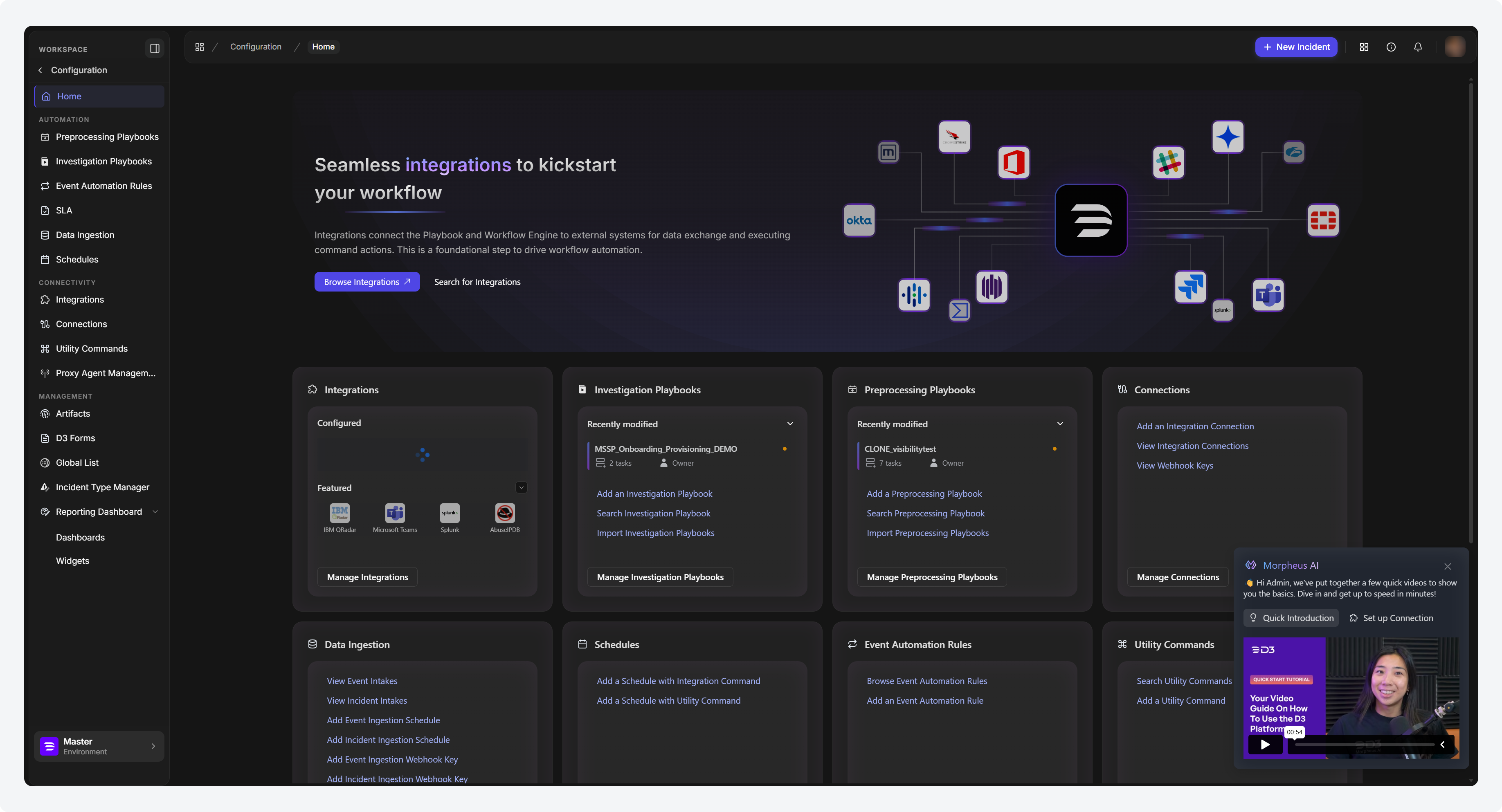Viewport: 1502px width, 812px height.
Task: Close the Morpheus AI popup
Action: pos(1447,566)
